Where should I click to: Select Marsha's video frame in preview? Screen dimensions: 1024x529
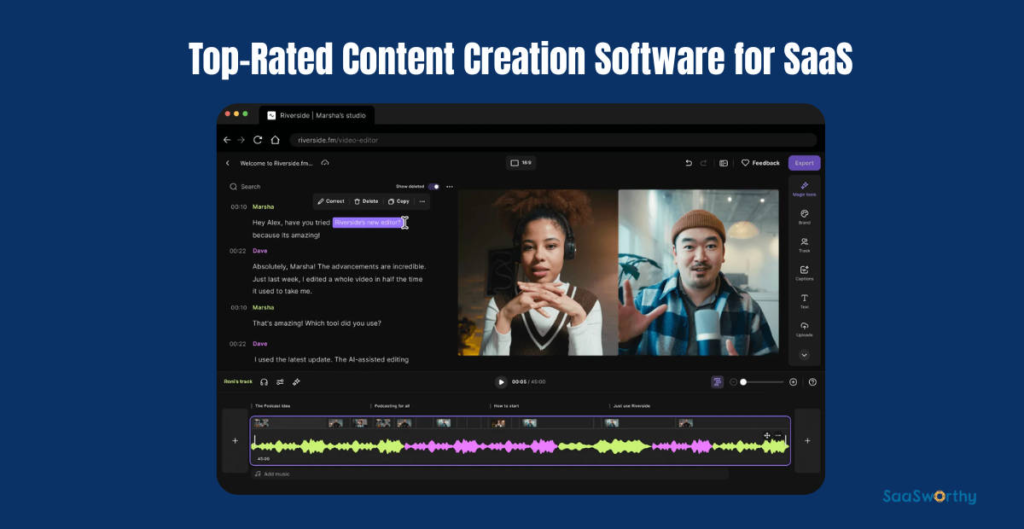click(537, 272)
